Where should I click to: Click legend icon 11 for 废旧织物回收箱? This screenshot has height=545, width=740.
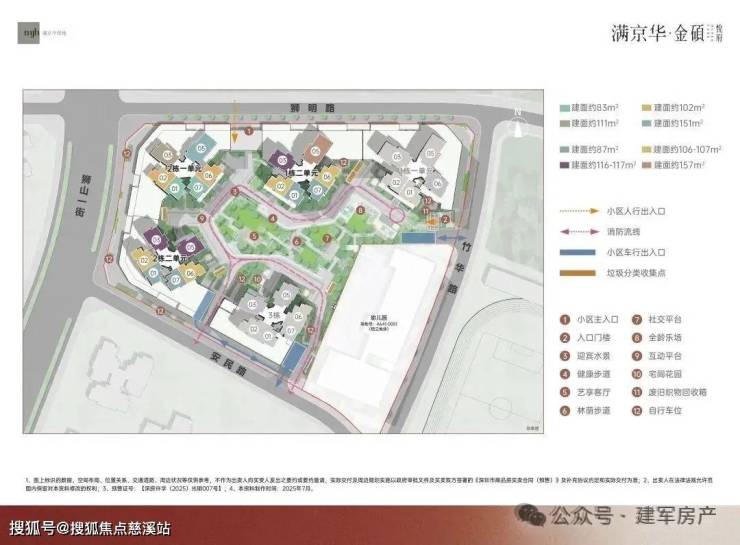(637, 392)
